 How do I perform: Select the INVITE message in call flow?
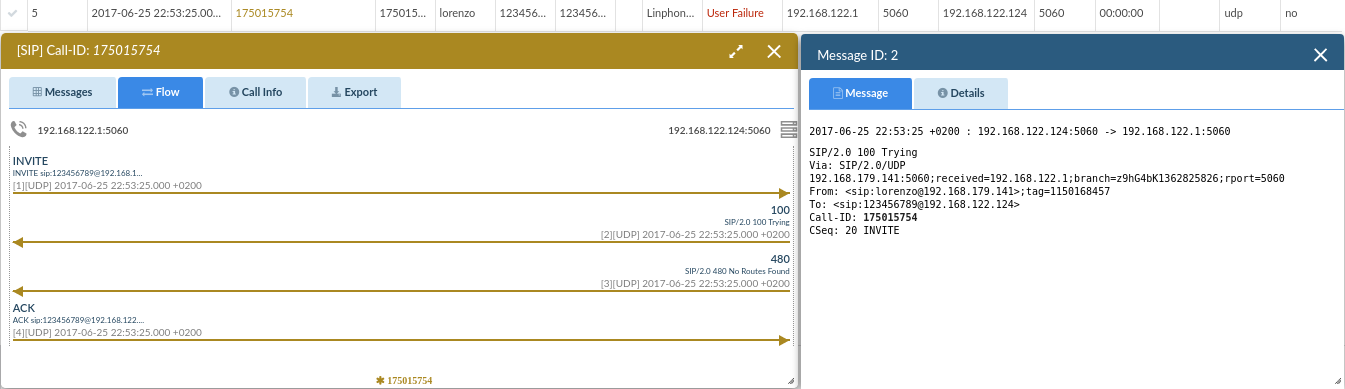pyautogui.click(x=30, y=161)
